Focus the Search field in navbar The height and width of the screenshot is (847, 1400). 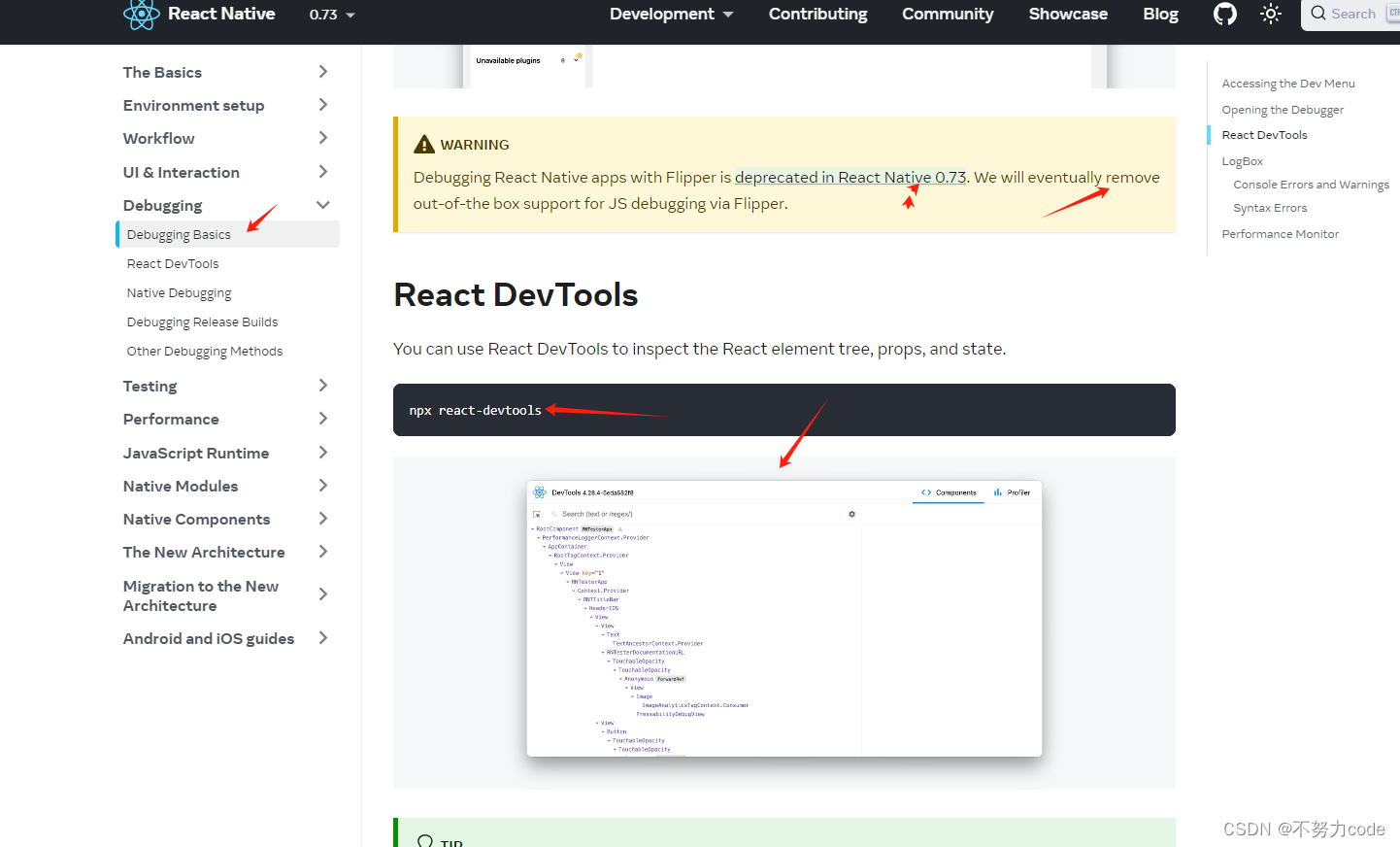coord(1351,14)
